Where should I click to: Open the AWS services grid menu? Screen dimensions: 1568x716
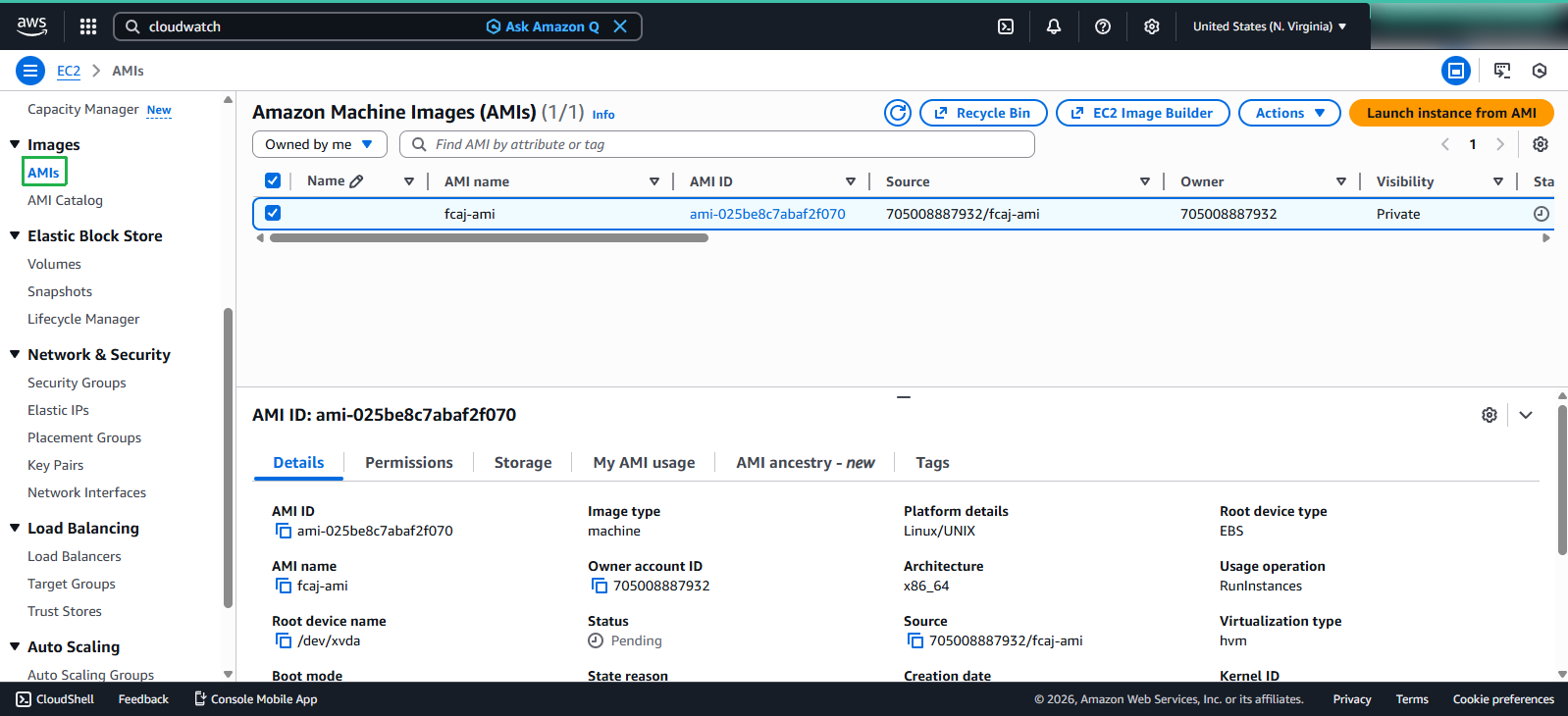[x=88, y=26]
